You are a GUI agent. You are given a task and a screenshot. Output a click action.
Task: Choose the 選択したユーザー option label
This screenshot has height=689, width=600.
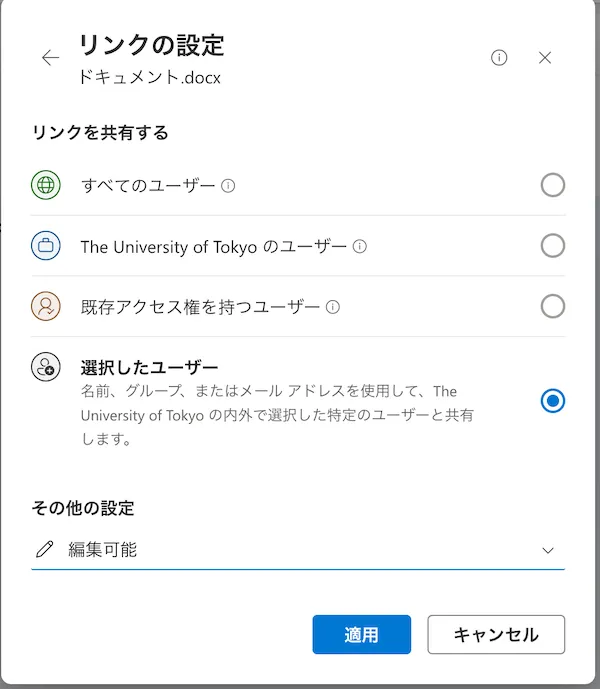[150, 366]
